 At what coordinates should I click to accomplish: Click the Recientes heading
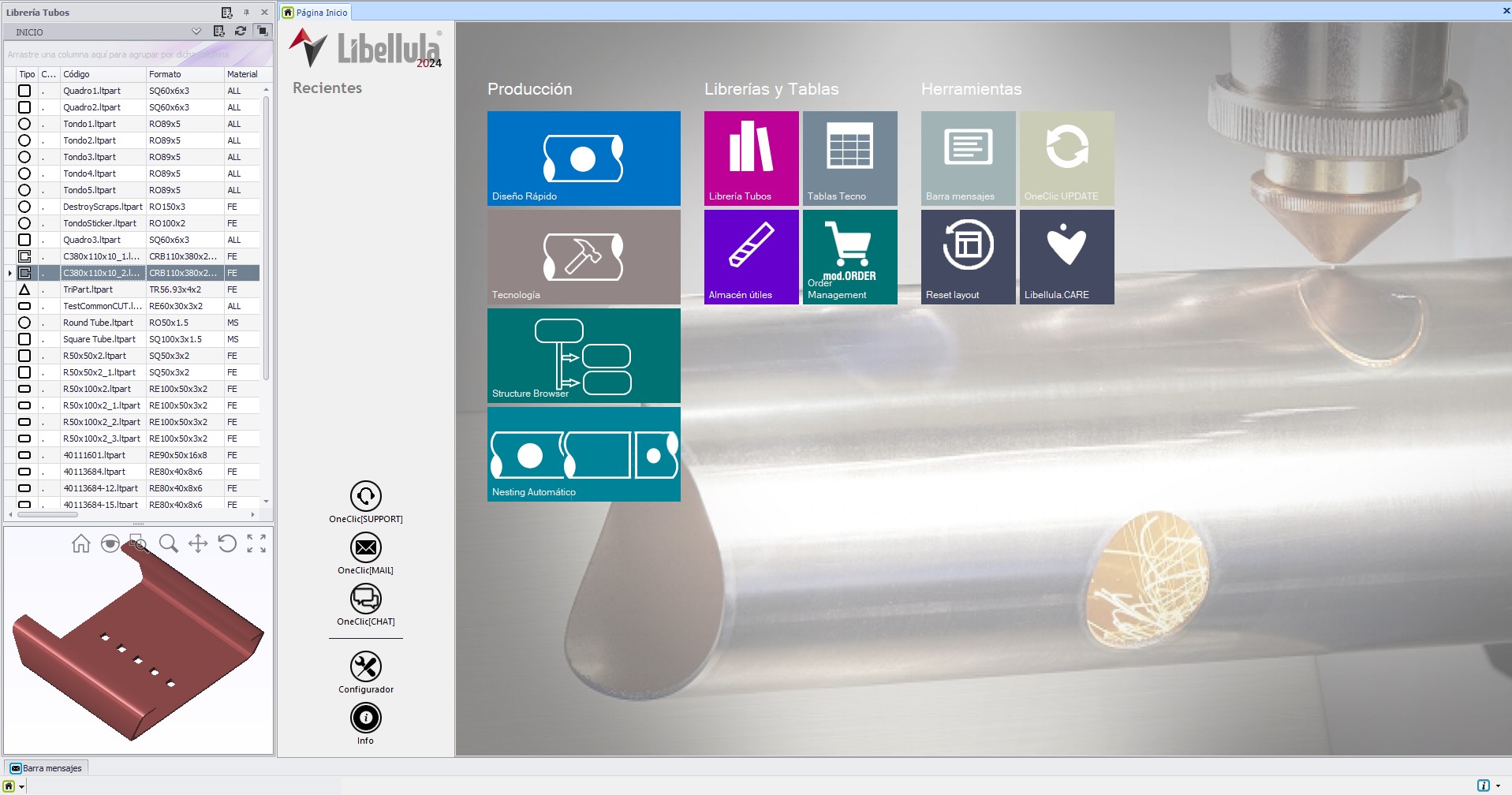327,88
